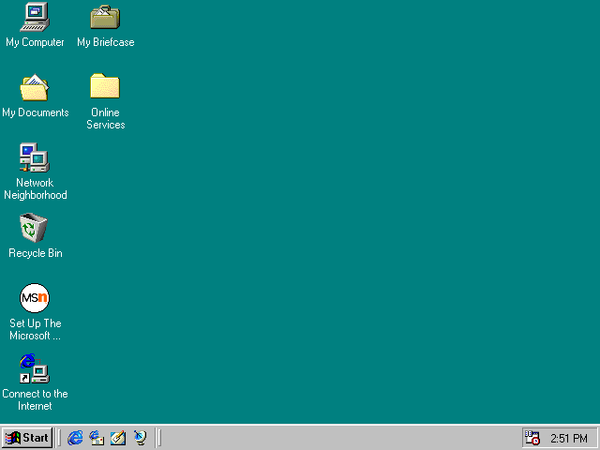Launch Internet Explorer from Quick Launch

pyautogui.click(x=75, y=438)
